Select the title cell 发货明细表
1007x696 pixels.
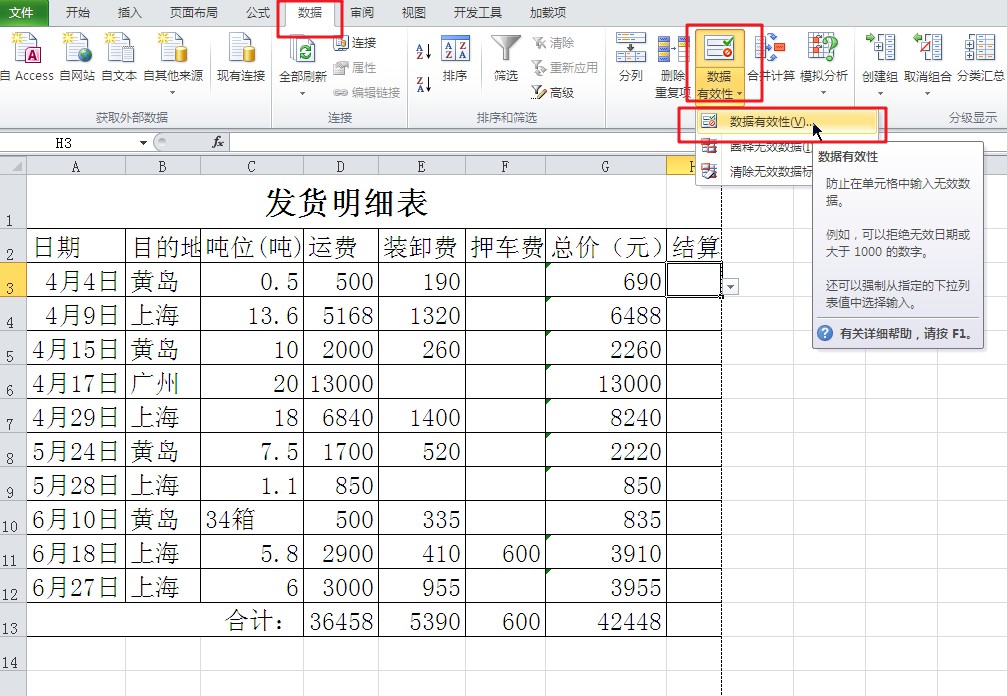click(346, 201)
